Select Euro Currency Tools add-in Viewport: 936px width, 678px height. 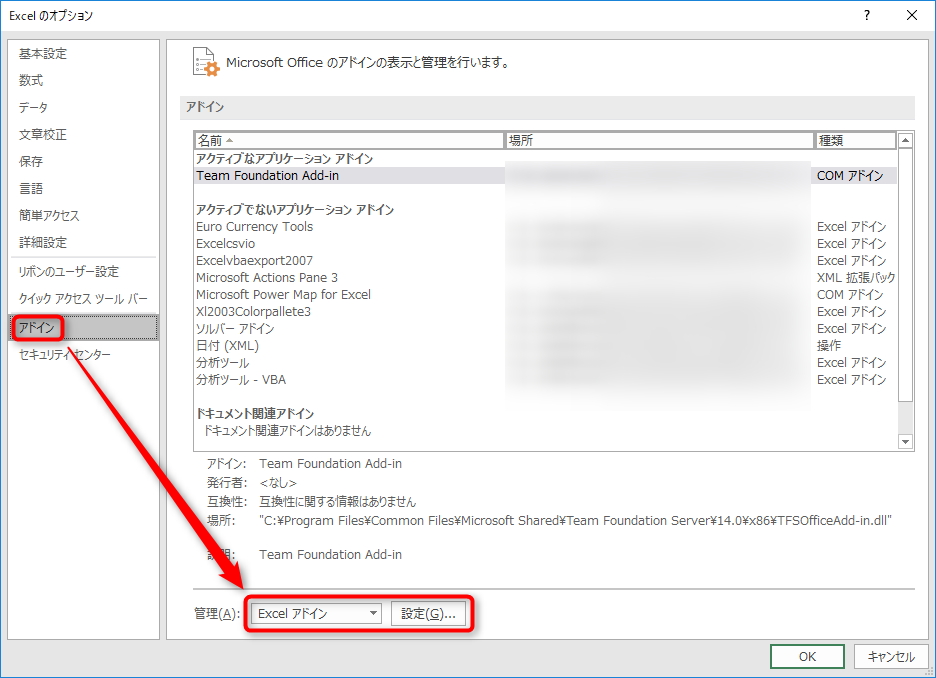pyautogui.click(x=254, y=227)
